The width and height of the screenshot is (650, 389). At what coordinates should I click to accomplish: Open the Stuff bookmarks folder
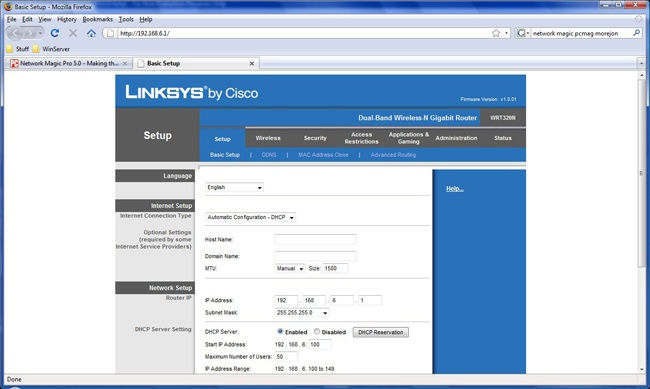[17, 49]
